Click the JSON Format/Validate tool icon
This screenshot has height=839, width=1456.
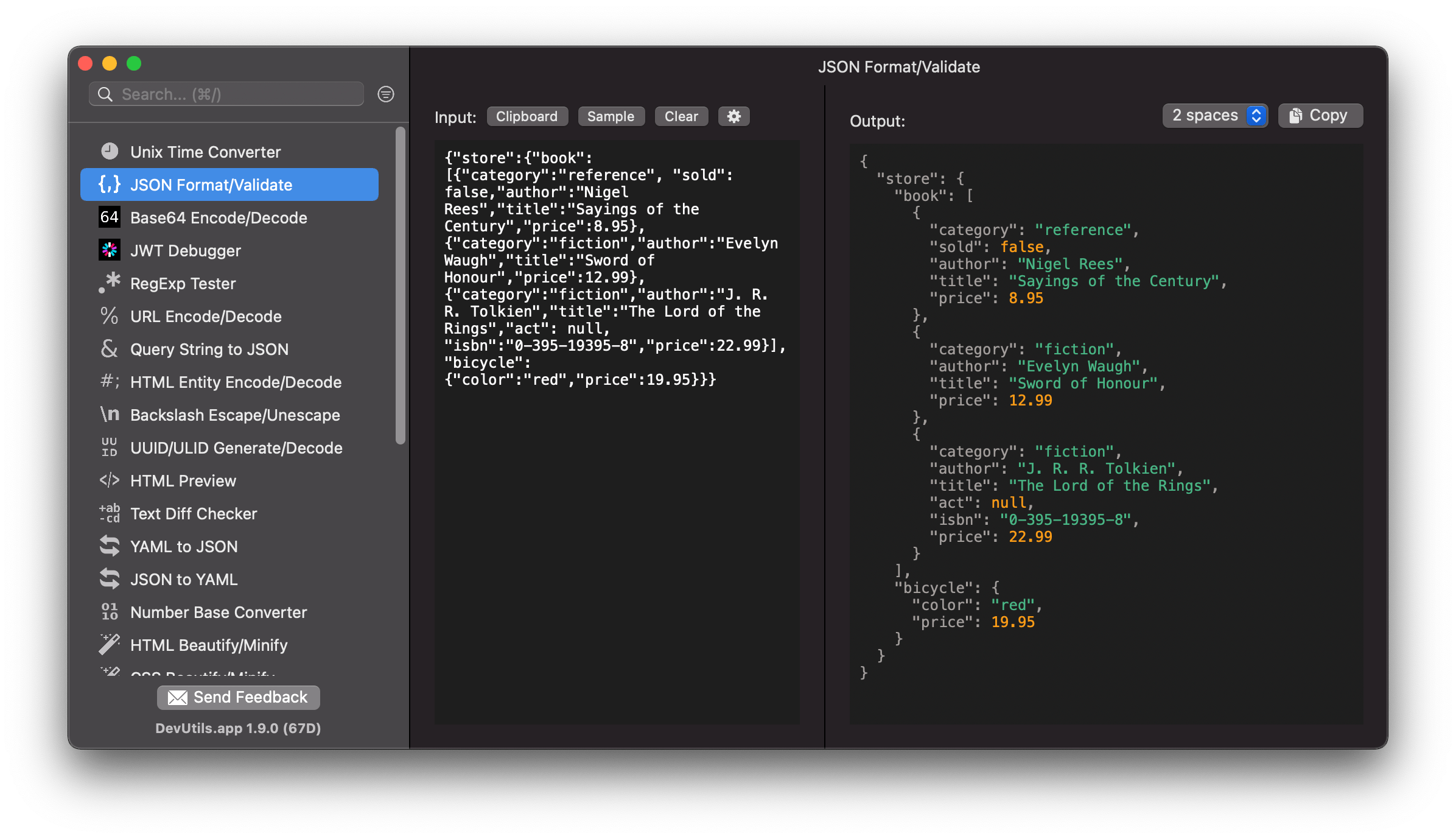point(110,184)
